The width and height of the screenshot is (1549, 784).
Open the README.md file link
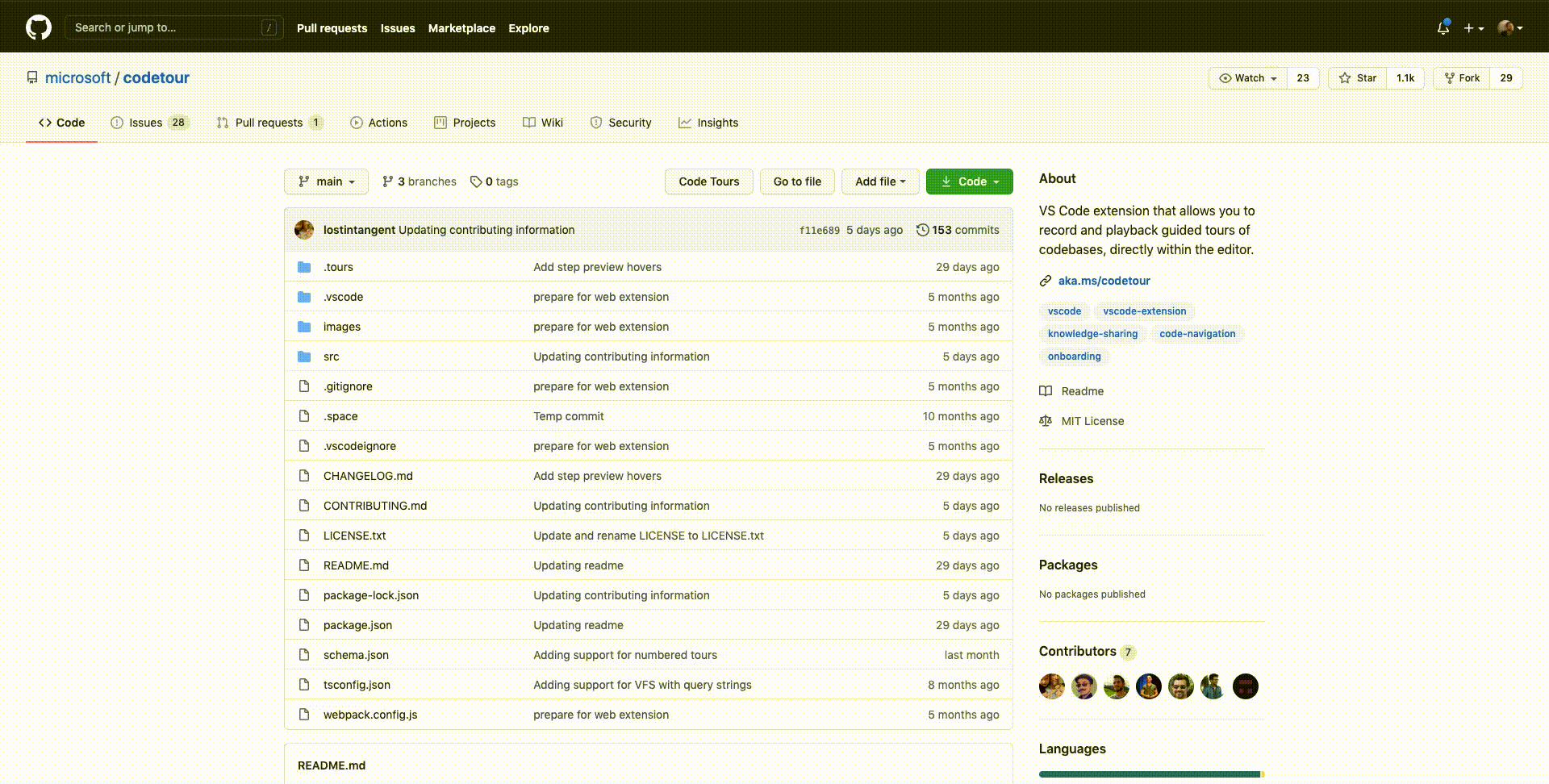[356, 565]
